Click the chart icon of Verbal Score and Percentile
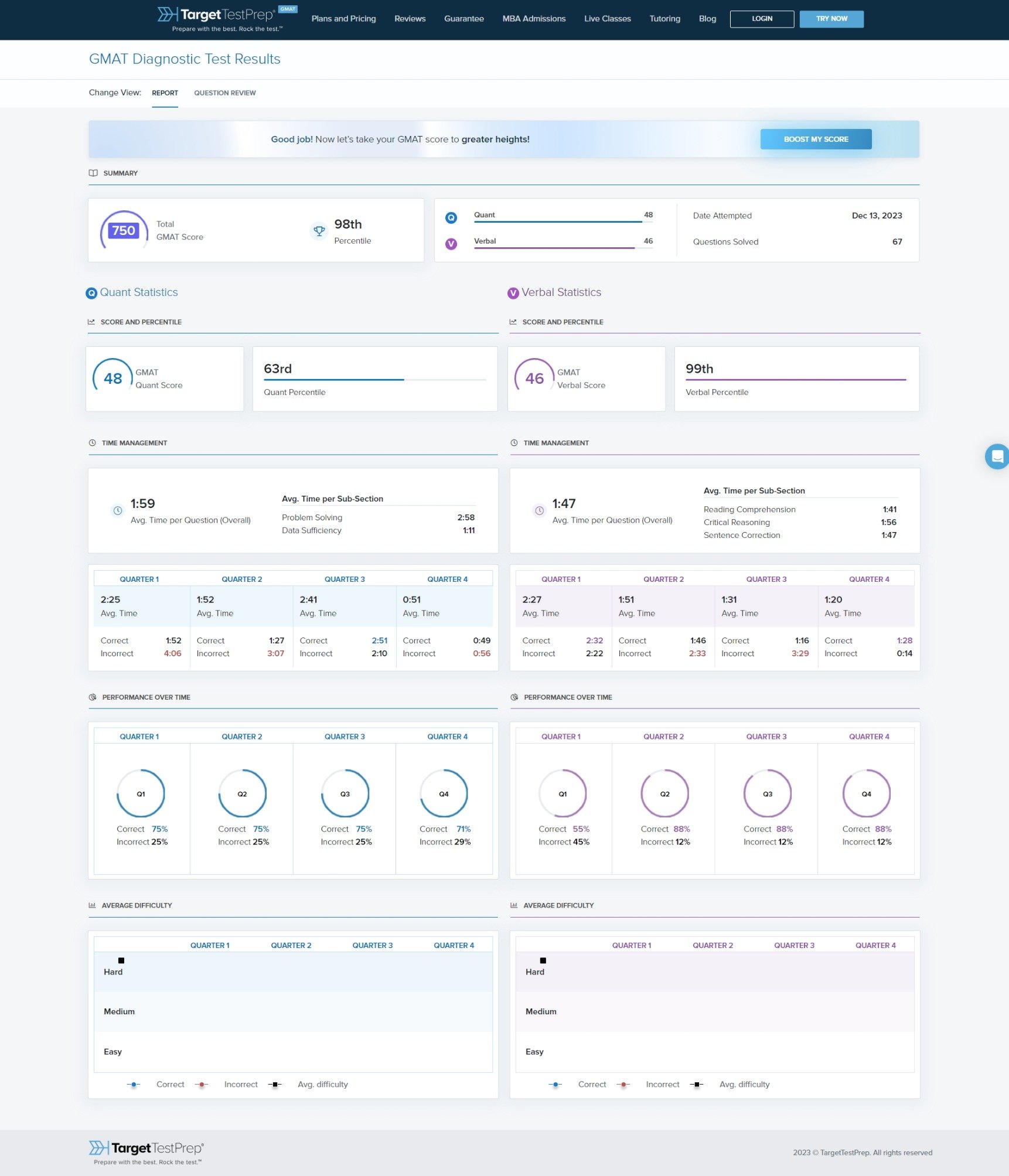The width and height of the screenshot is (1009, 1176). click(x=513, y=322)
